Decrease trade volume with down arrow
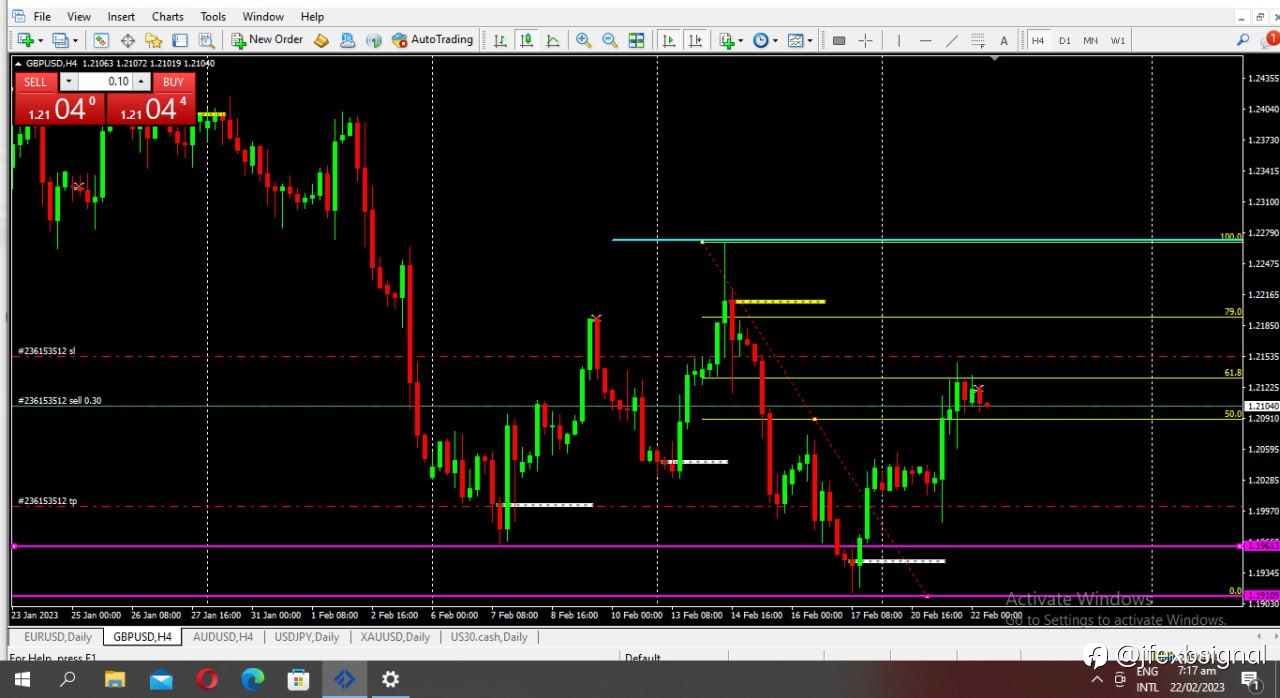Screen dimensions: 1280x698 click(x=68, y=82)
